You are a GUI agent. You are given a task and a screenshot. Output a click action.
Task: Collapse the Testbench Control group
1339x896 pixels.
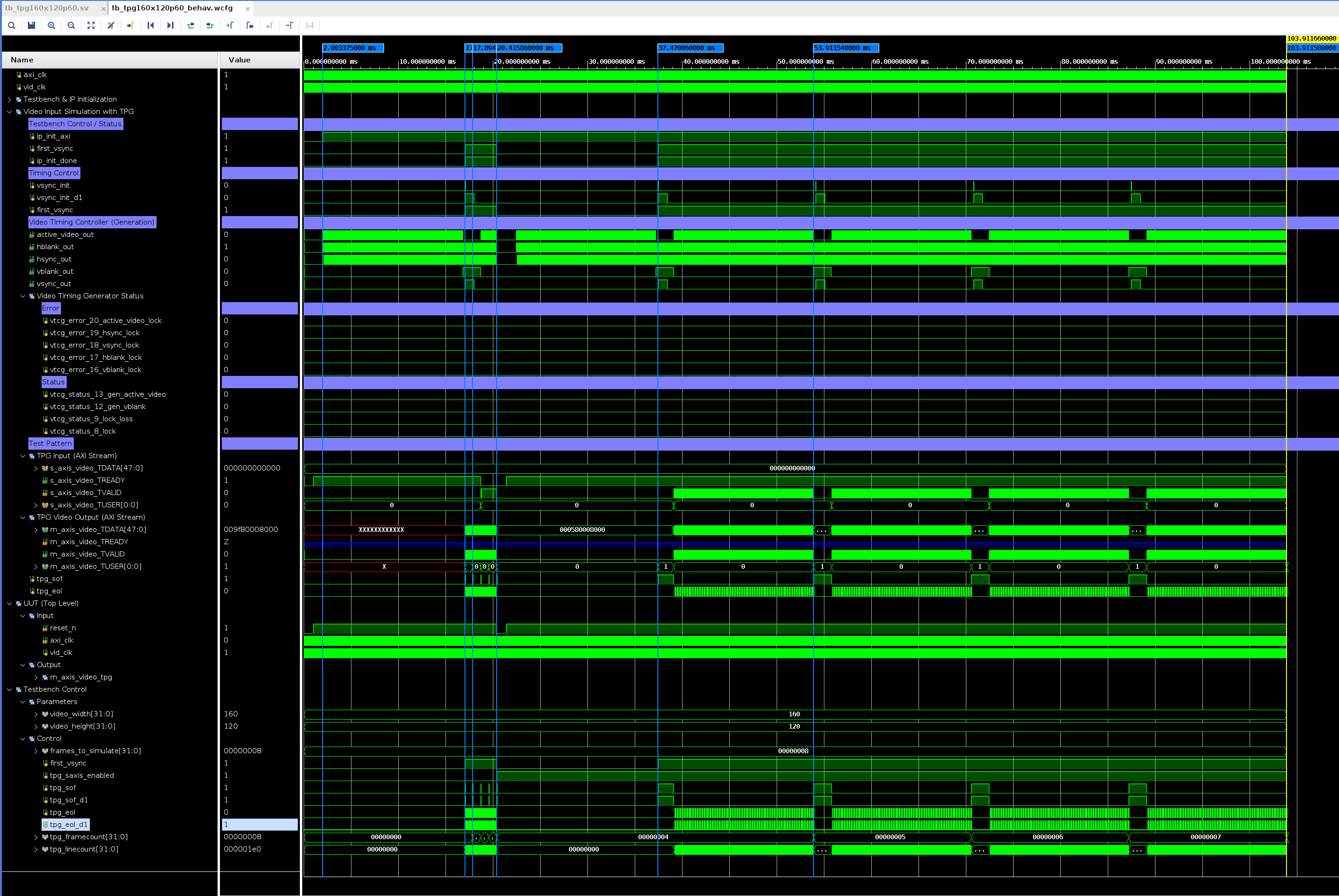pos(9,690)
